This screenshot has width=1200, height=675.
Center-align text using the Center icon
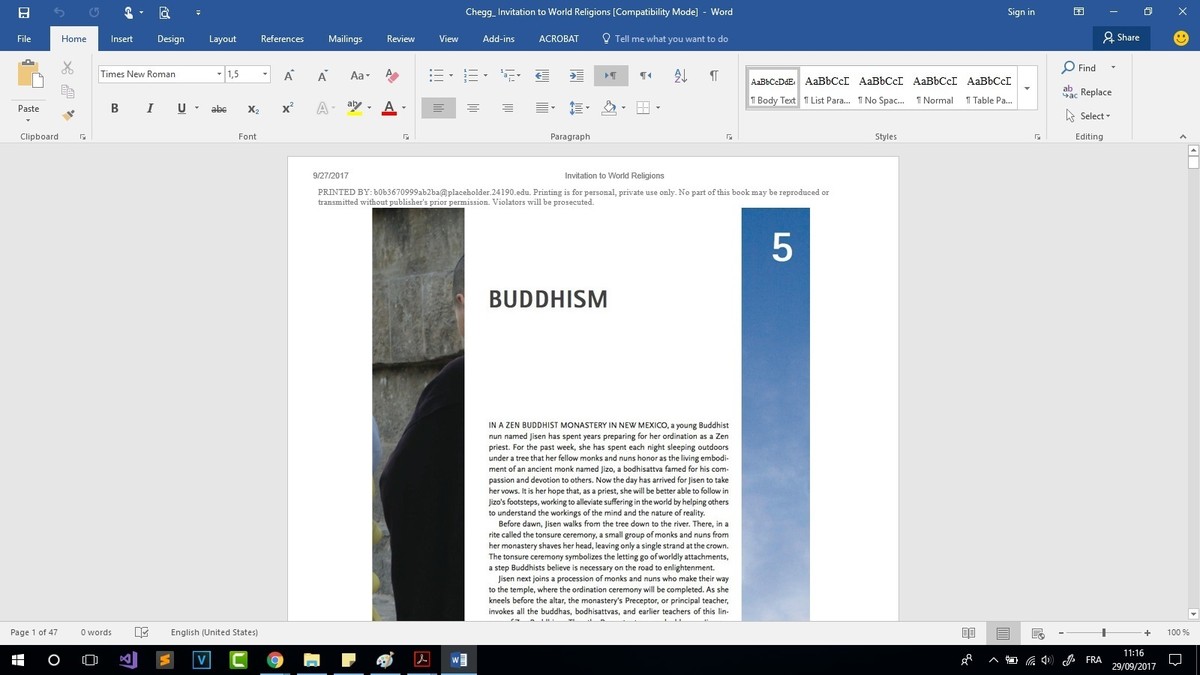pos(473,108)
